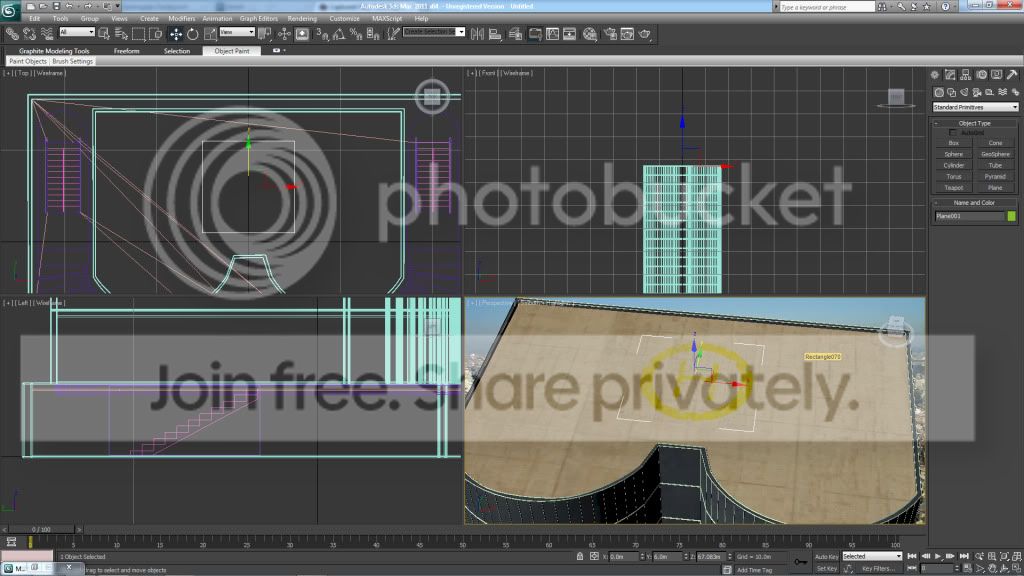Viewport: 1024px width, 576px height.
Task: Open the Hierarchy command panel tab
Action: click(x=966, y=75)
